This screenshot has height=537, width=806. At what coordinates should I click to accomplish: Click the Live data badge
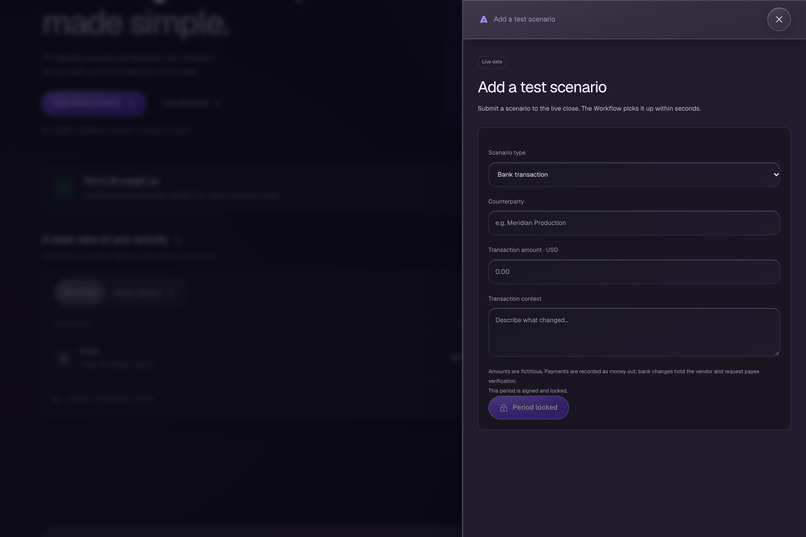(x=492, y=62)
